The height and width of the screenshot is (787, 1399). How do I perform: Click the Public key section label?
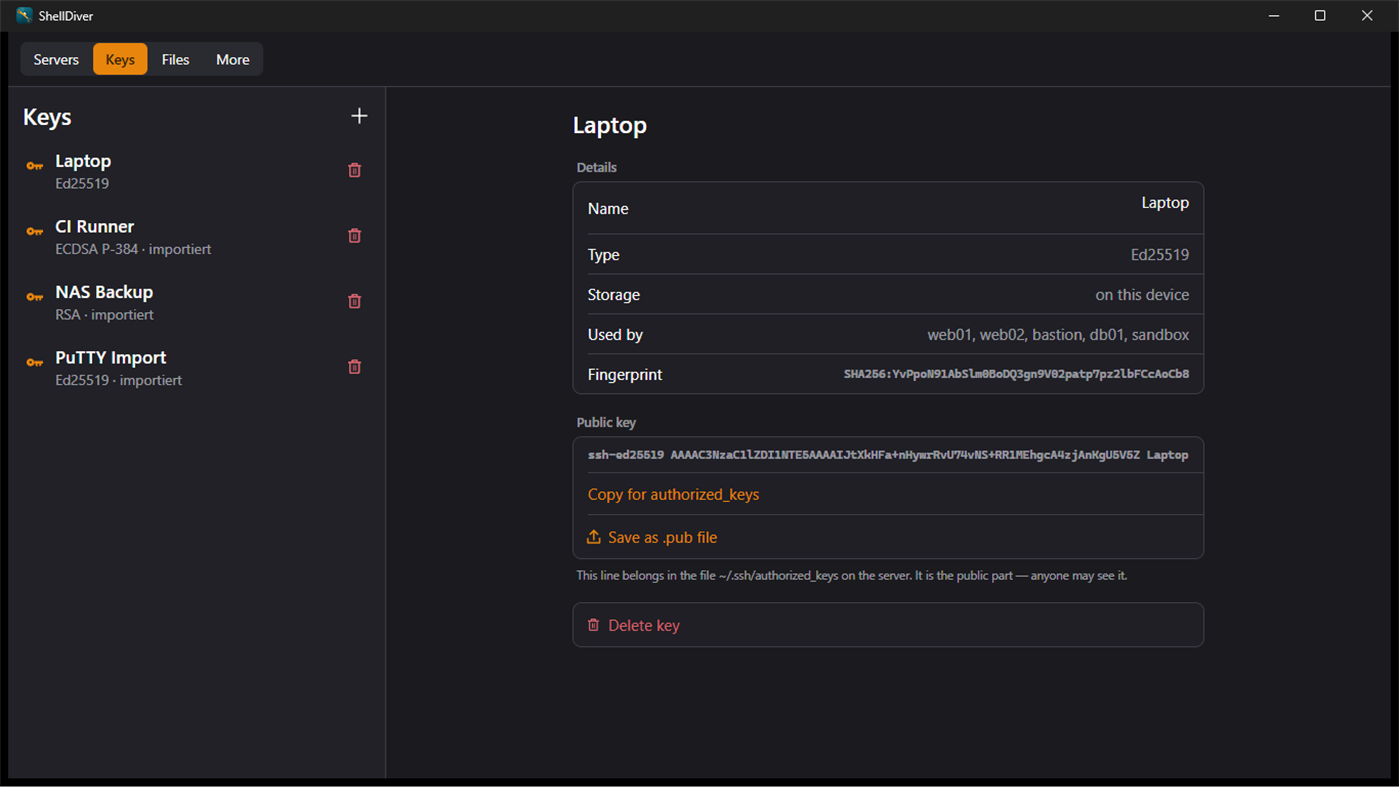pos(606,422)
